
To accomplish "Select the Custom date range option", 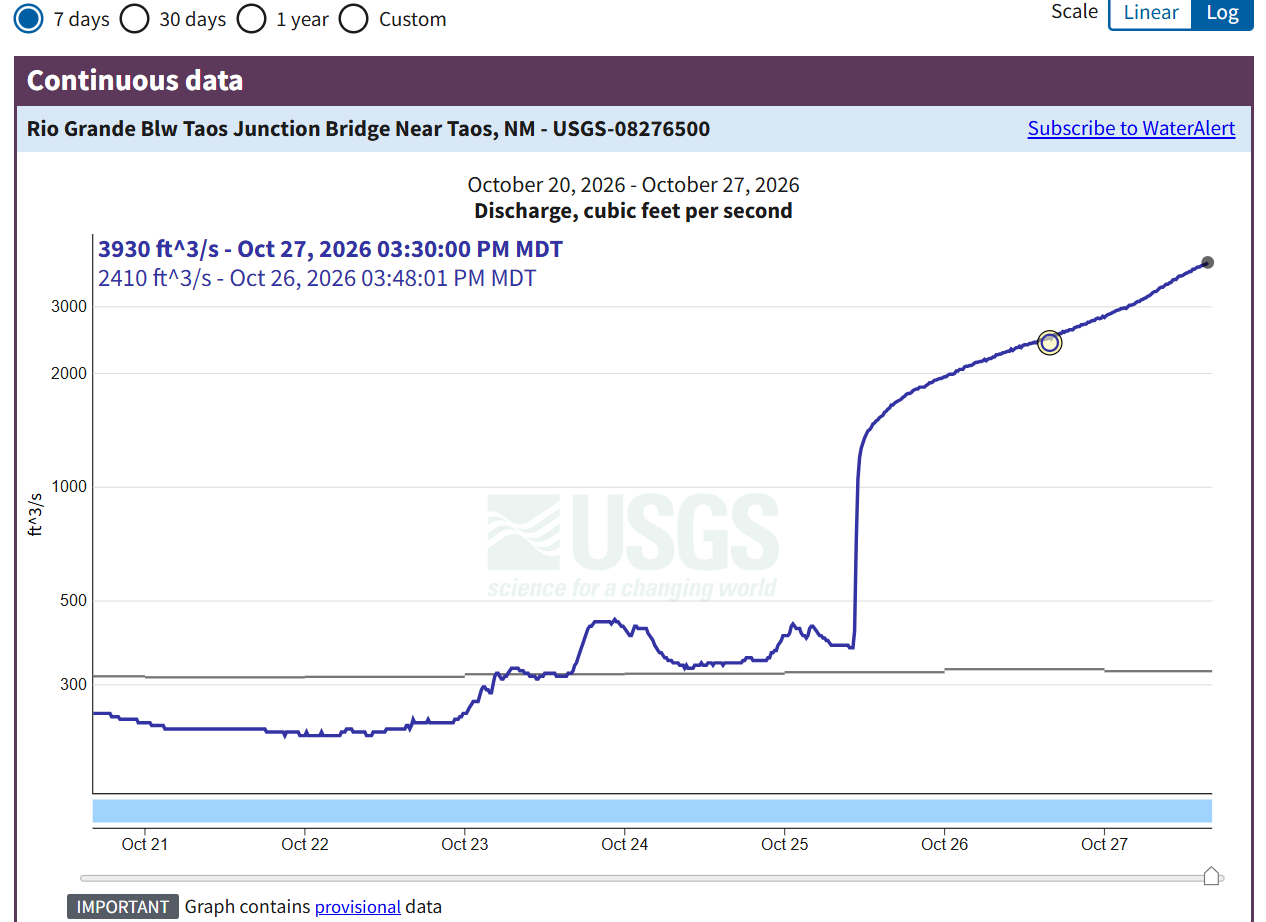I will [354, 19].
